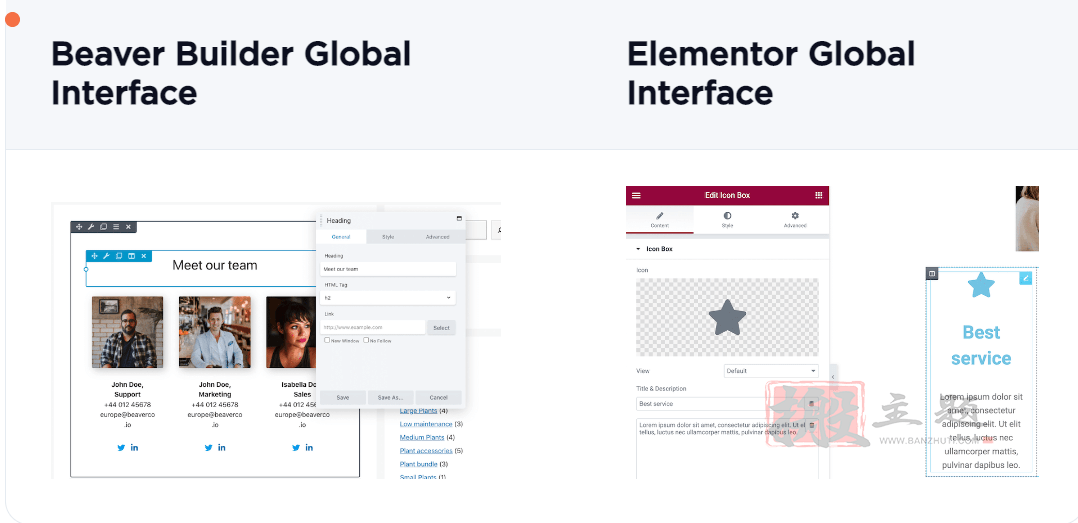Click Isabella photo
The height and width of the screenshot is (523, 1078).
[292, 332]
